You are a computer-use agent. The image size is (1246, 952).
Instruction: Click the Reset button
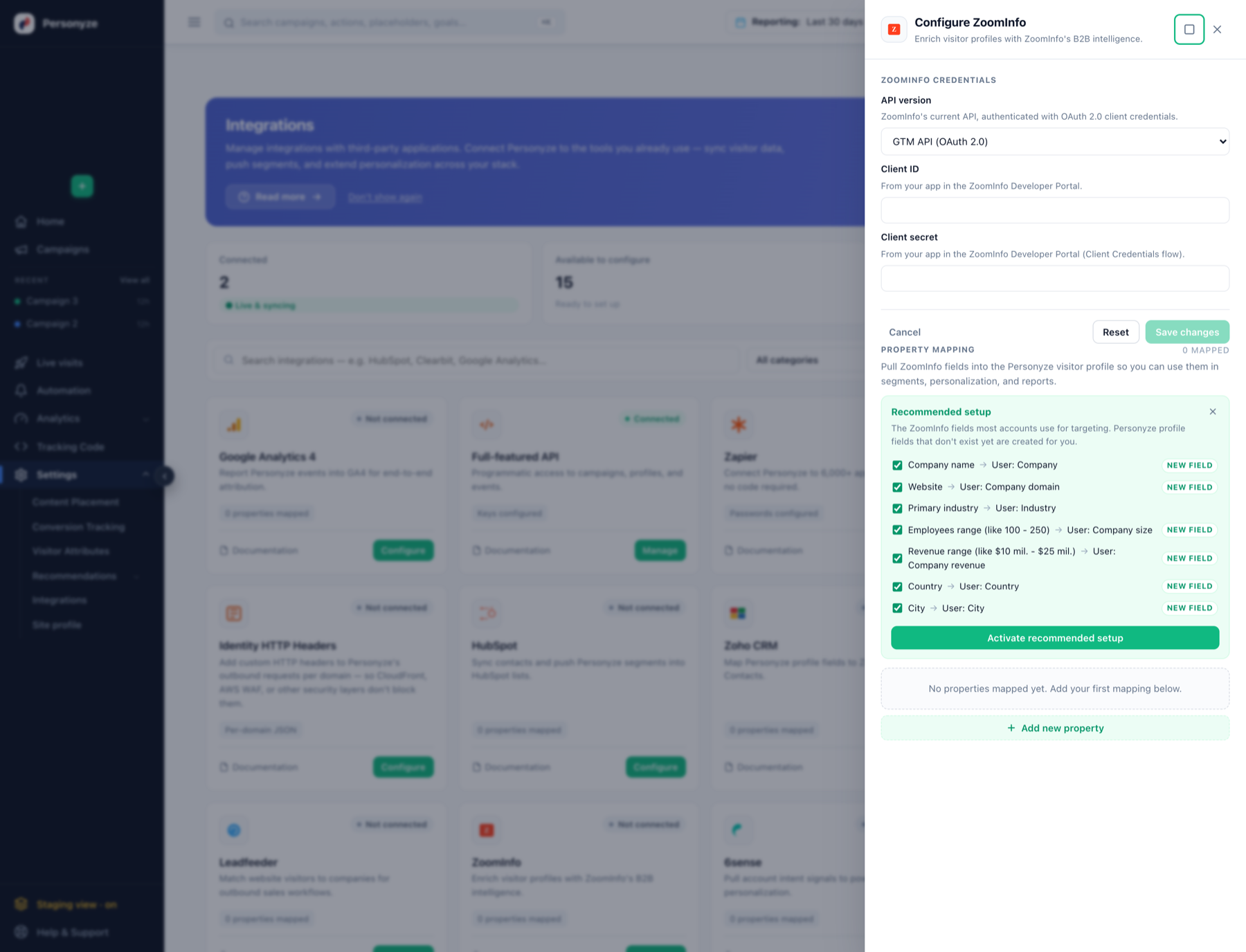pos(1115,332)
